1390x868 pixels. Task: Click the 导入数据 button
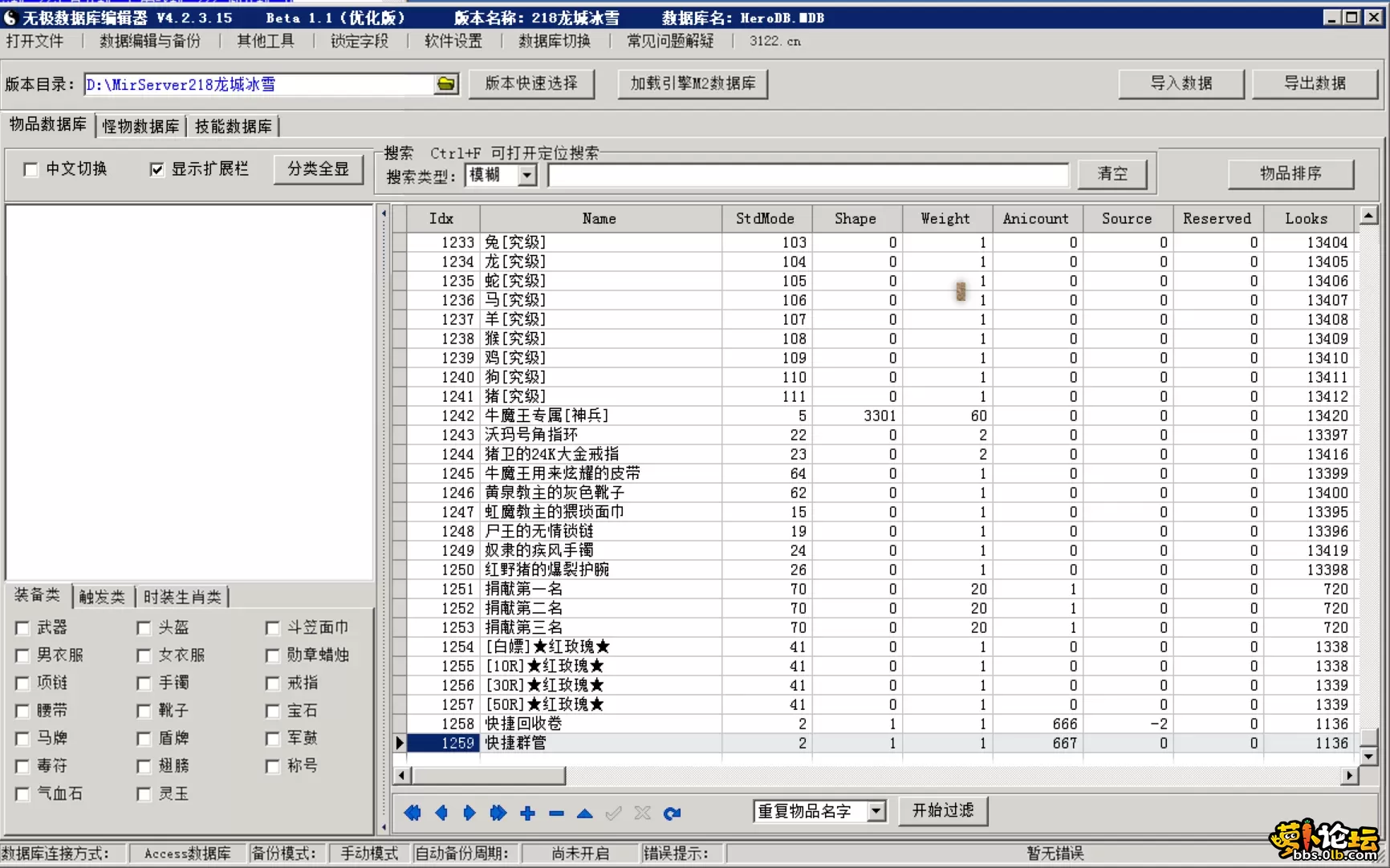point(1181,83)
